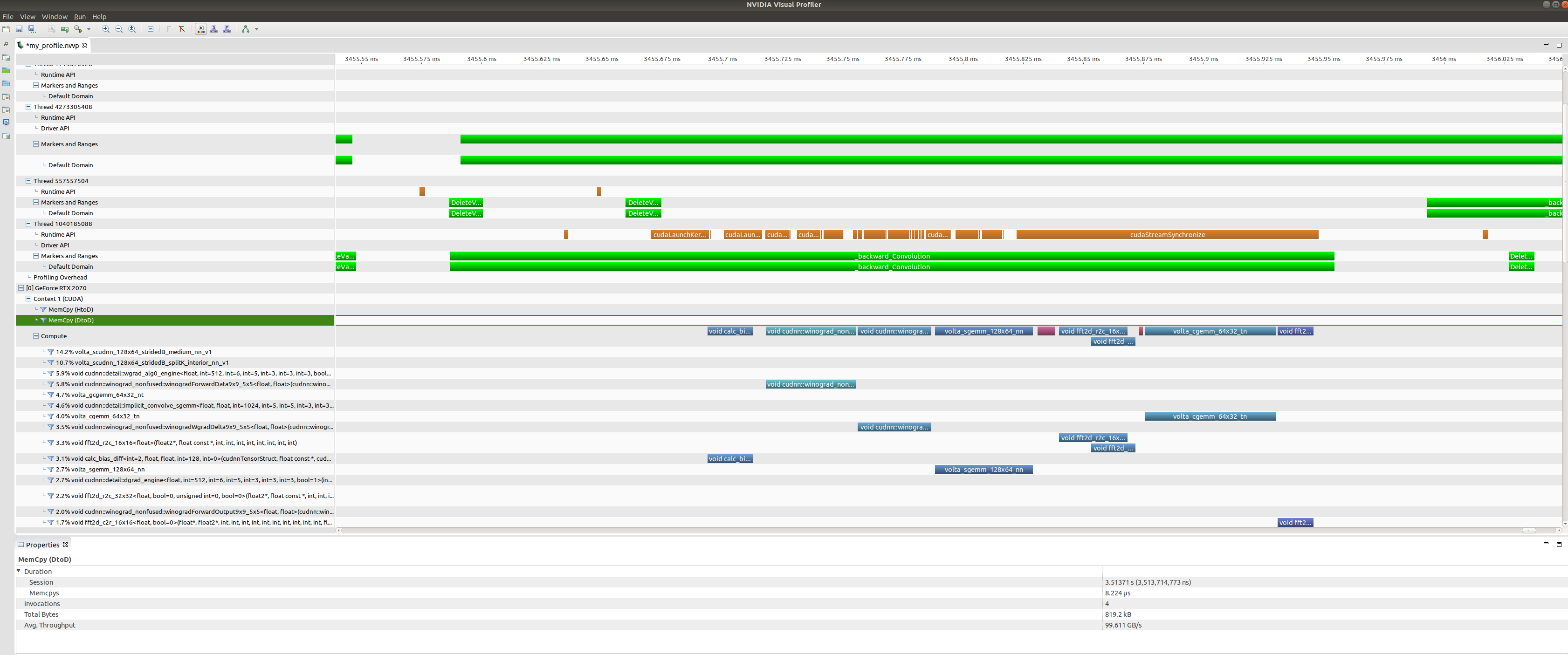Save the current profile session
This screenshot has height=655, width=1568.
19,28
